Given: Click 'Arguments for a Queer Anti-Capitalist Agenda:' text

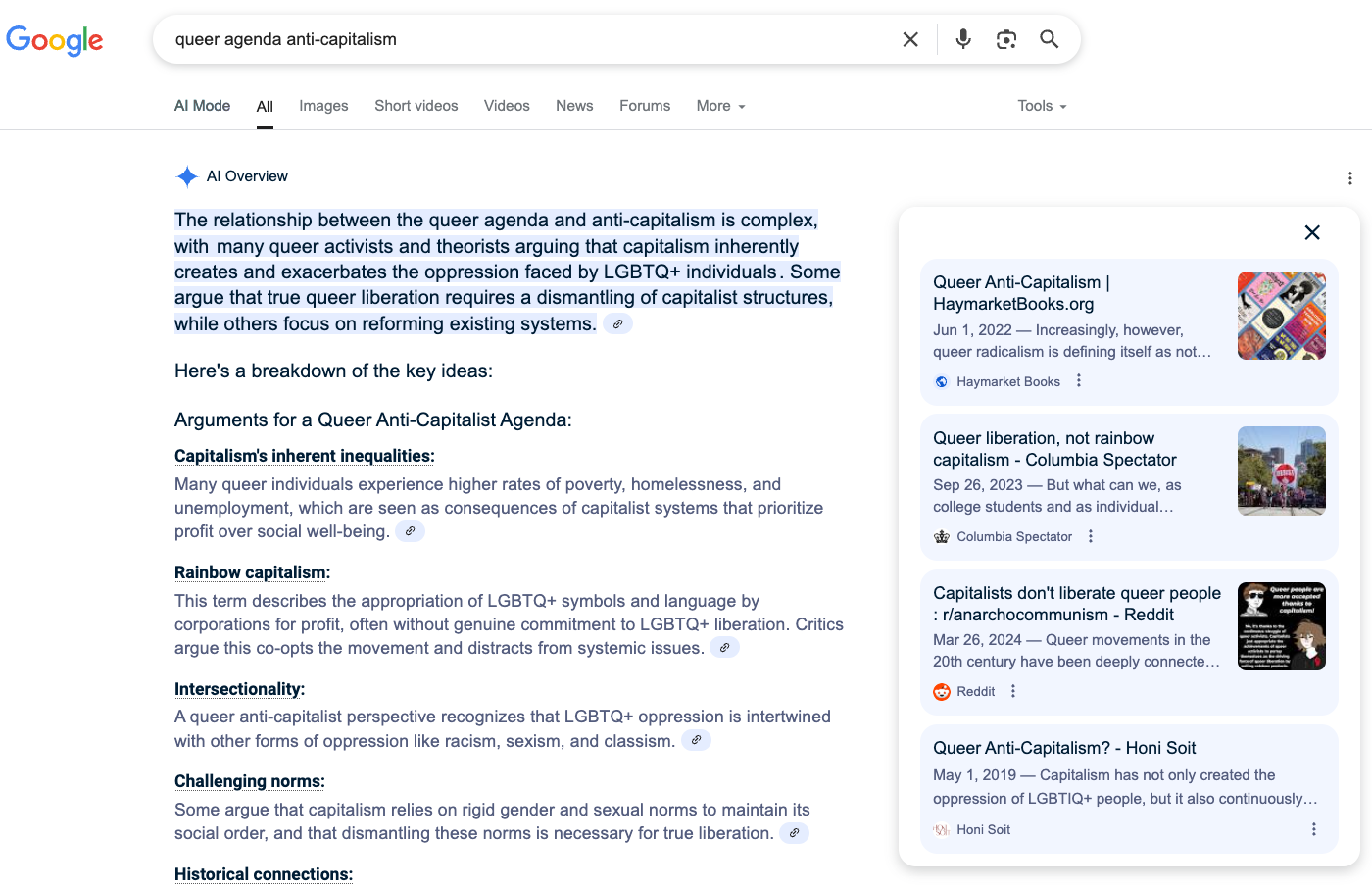Looking at the screenshot, I should tap(372, 420).
